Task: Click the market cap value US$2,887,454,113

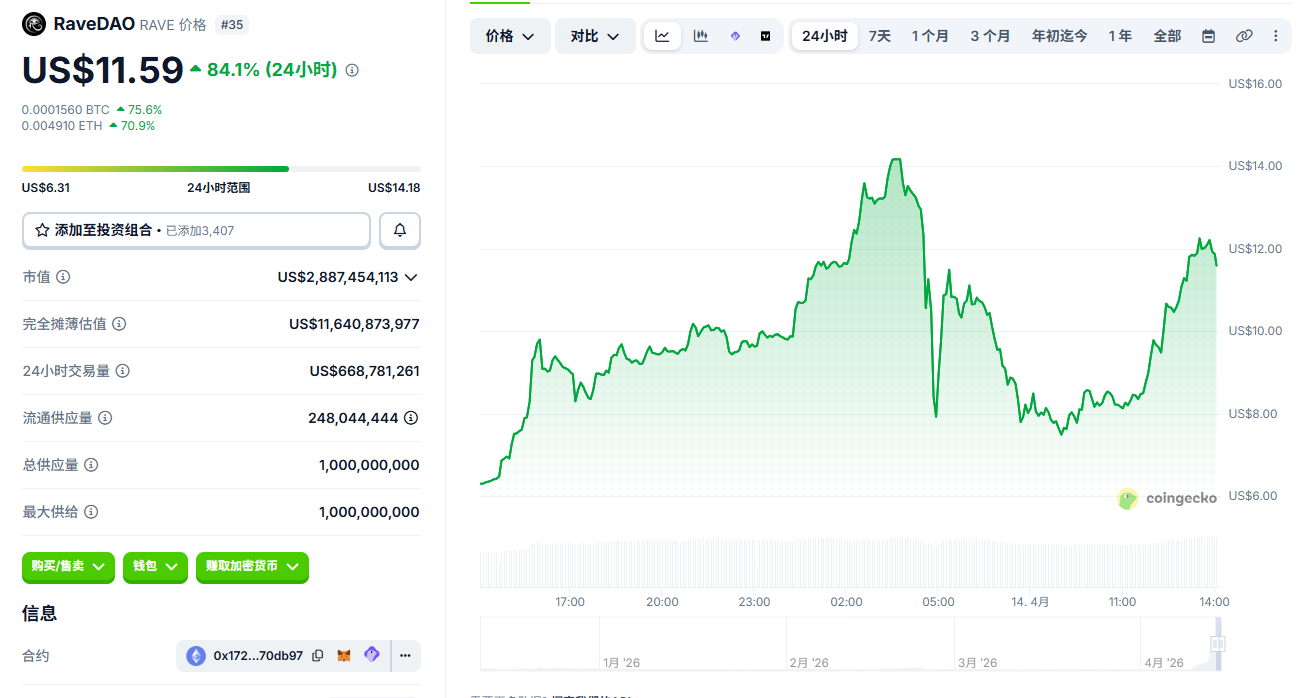Action: pos(338,277)
